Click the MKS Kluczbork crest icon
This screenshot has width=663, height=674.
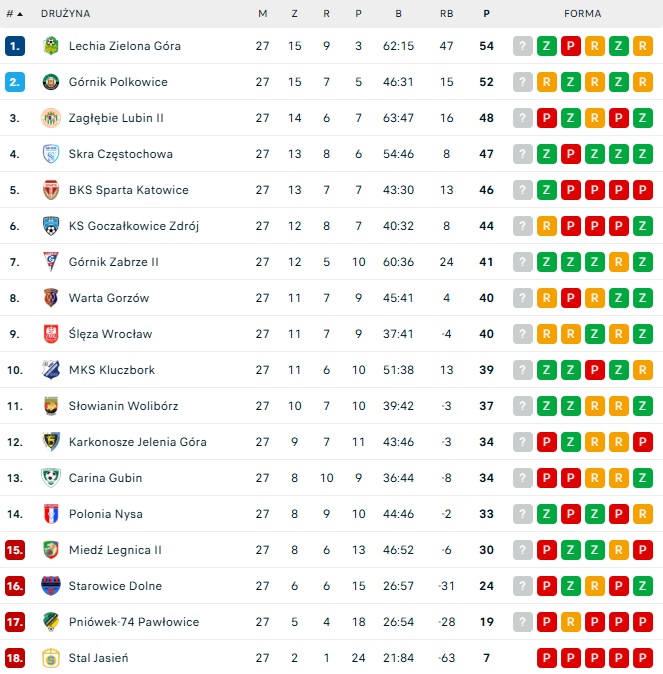pyautogui.click(x=51, y=370)
